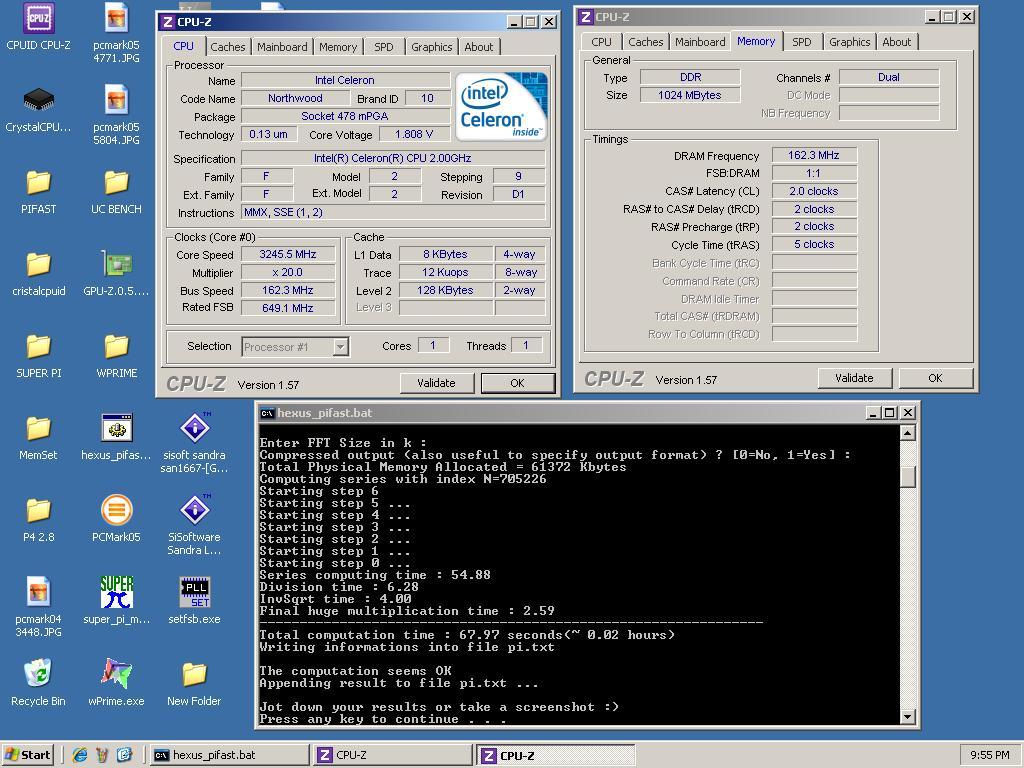Select the CPU tab in right CPU-Z window
Screen dimensions: 1024x768
pyautogui.click(x=601, y=42)
